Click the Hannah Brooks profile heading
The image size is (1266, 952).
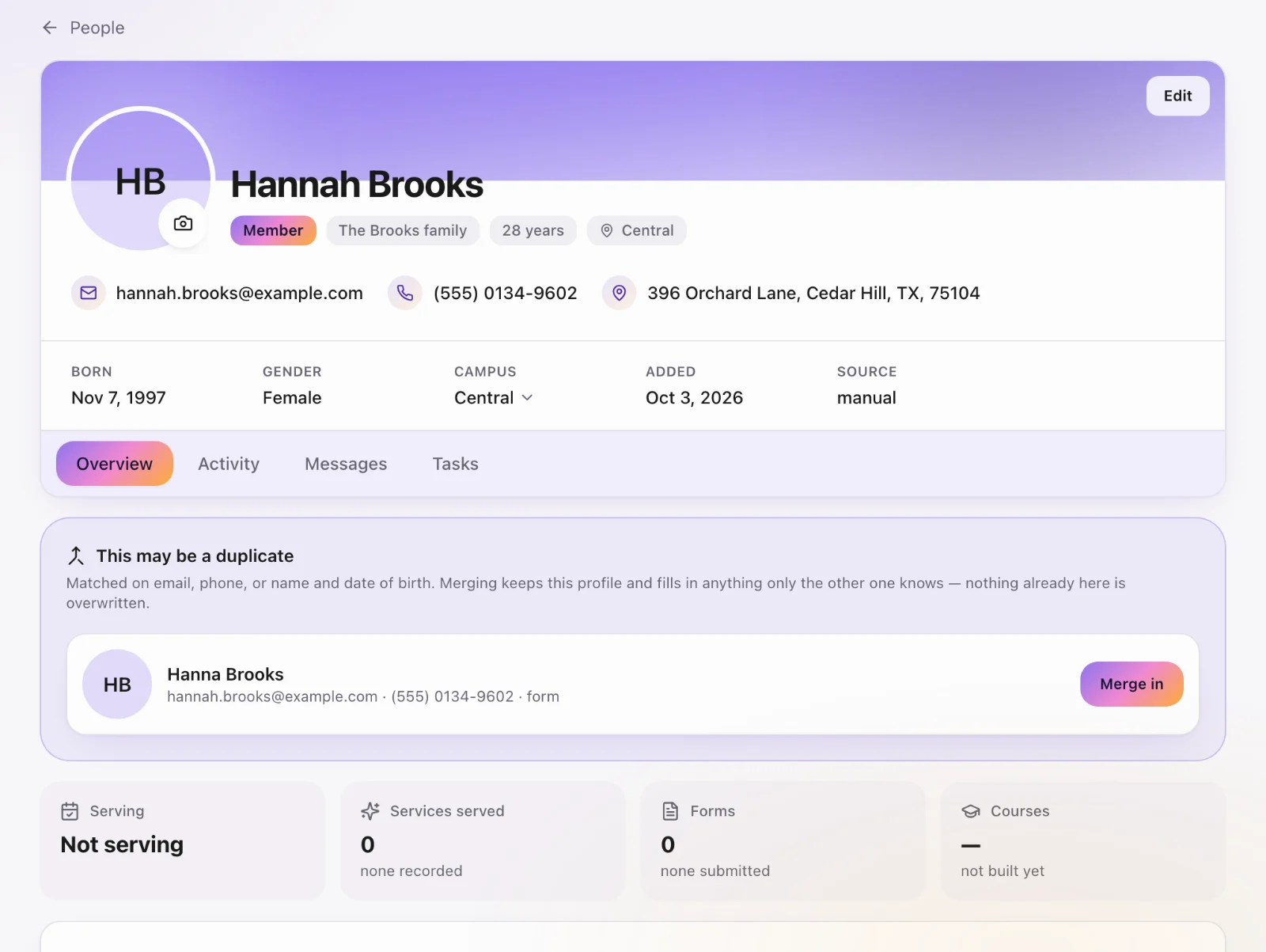click(357, 184)
